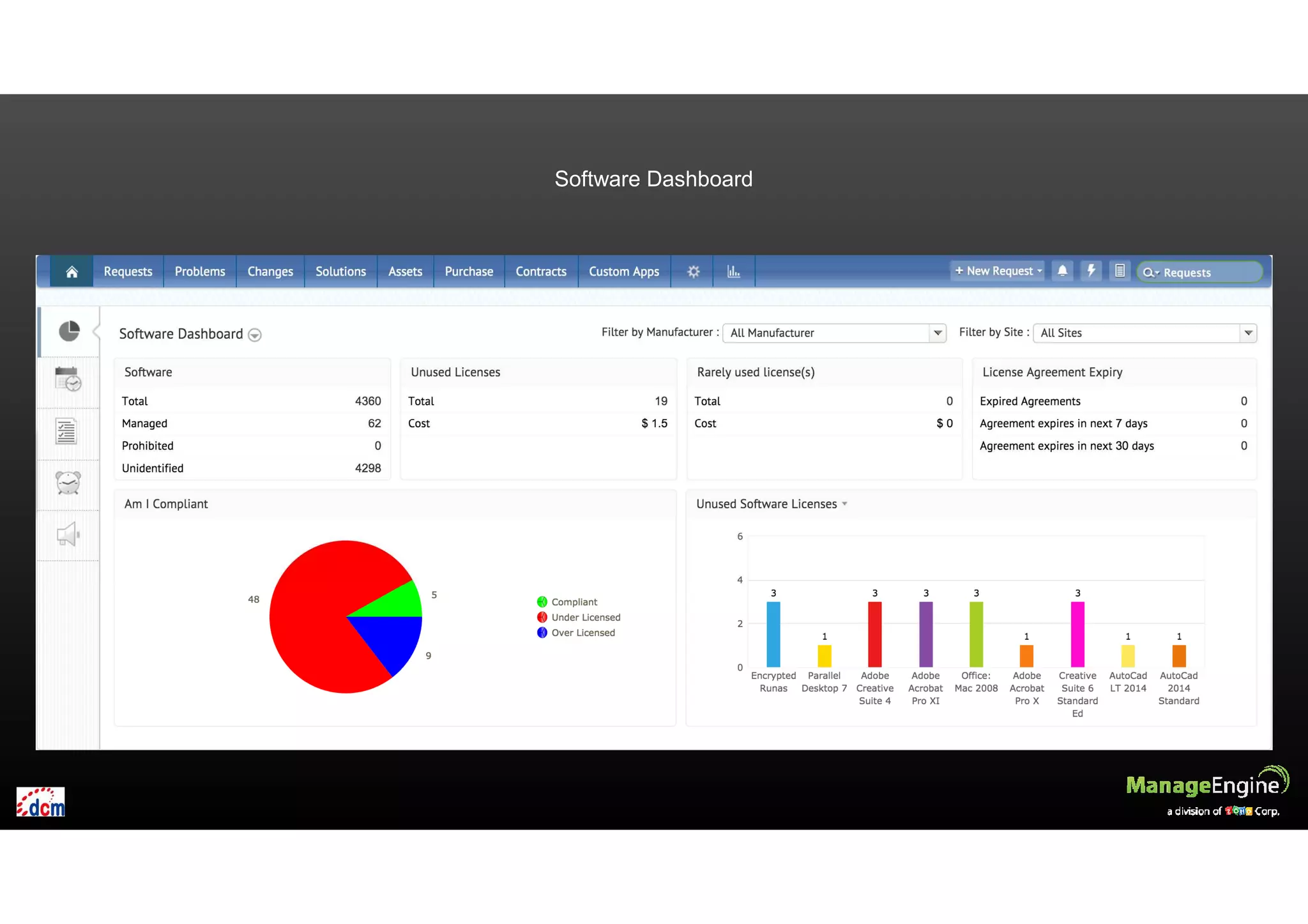The image size is (1308, 924).
Task: Expand the Unused Software Licenses chart dropdown
Action: [x=844, y=504]
